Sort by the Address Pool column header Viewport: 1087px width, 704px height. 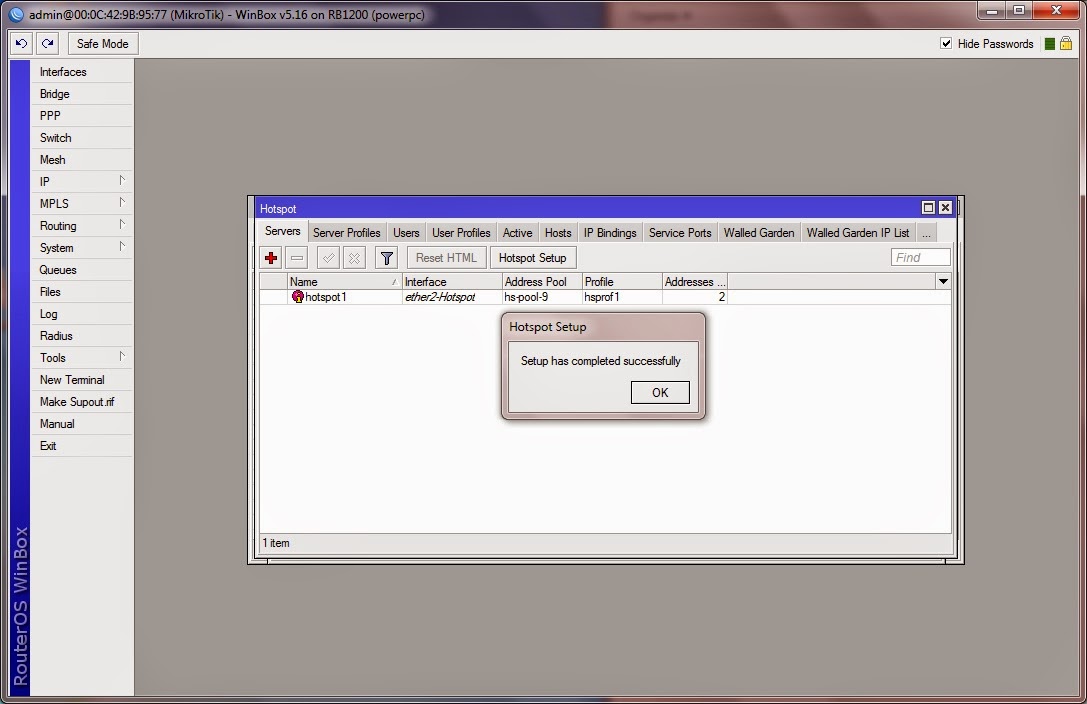tap(542, 282)
